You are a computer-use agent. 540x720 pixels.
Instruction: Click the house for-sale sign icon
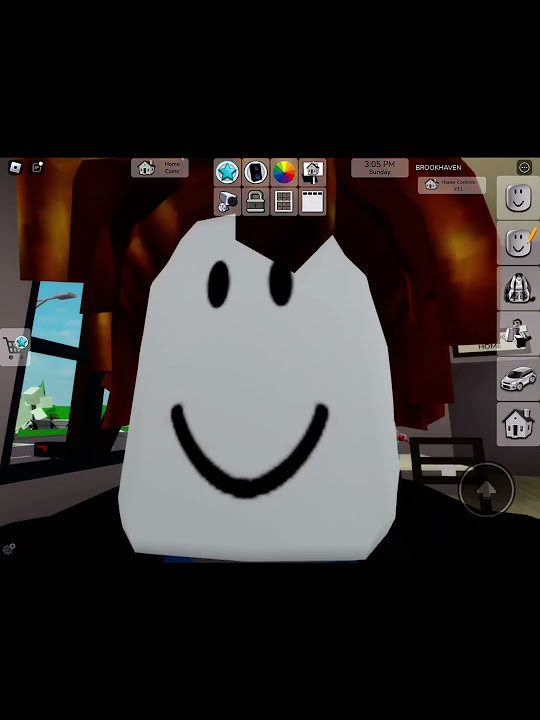[x=313, y=172]
